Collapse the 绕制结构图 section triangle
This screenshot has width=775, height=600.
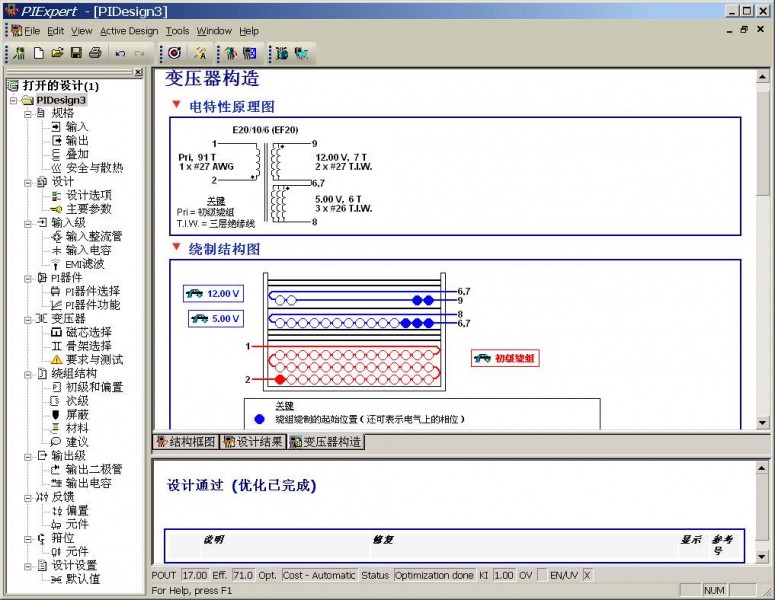click(176, 247)
